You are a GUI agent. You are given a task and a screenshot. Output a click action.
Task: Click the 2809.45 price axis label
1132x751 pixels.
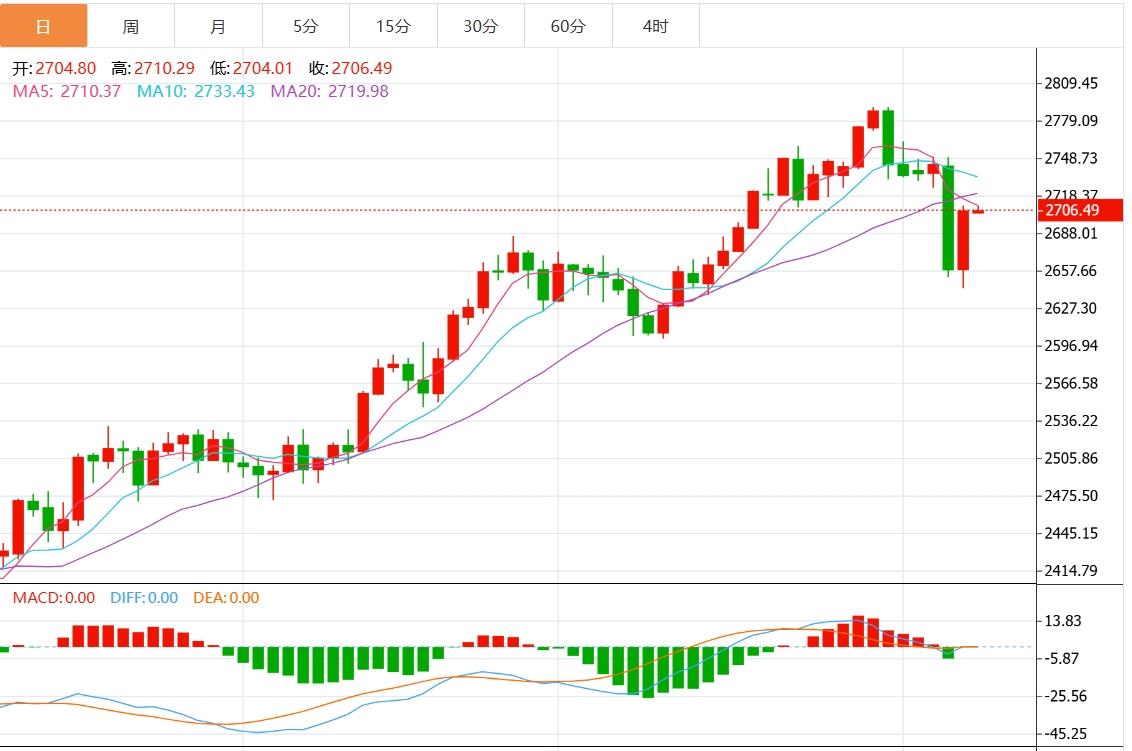(1071, 83)
